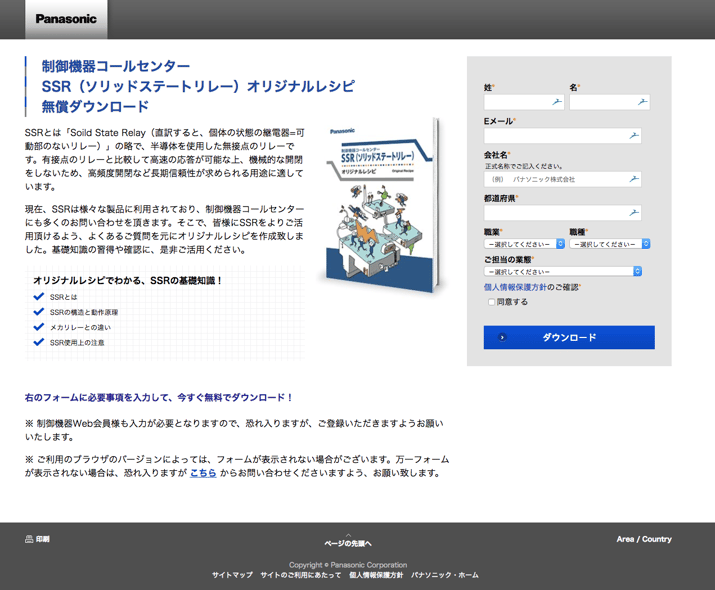715x590 pixels.
Task: Open Area / Country selector
Action: [x=643, y=539]
